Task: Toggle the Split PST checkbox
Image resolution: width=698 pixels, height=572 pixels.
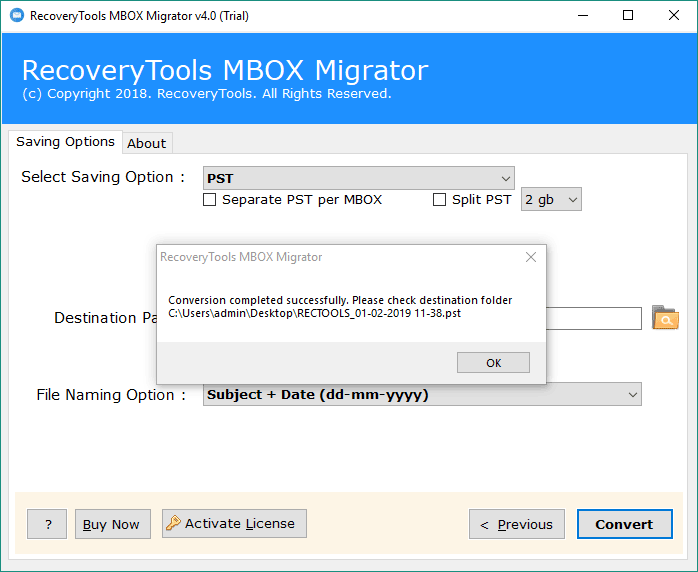Action: 439,199
